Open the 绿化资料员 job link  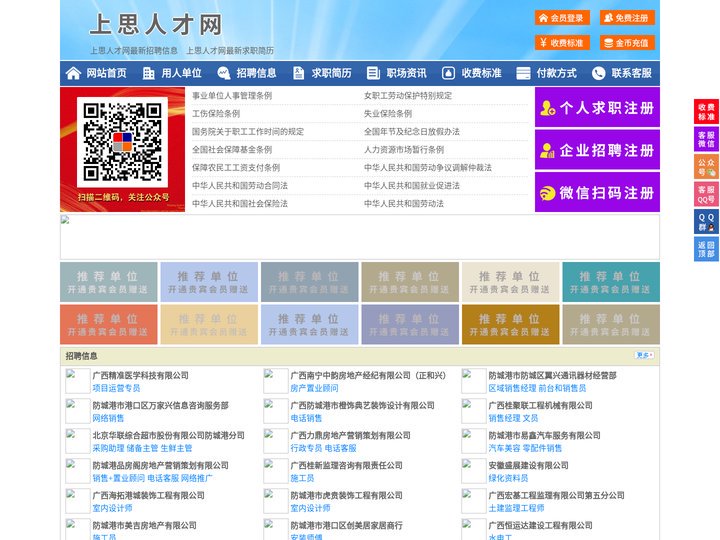pos(508,478)
